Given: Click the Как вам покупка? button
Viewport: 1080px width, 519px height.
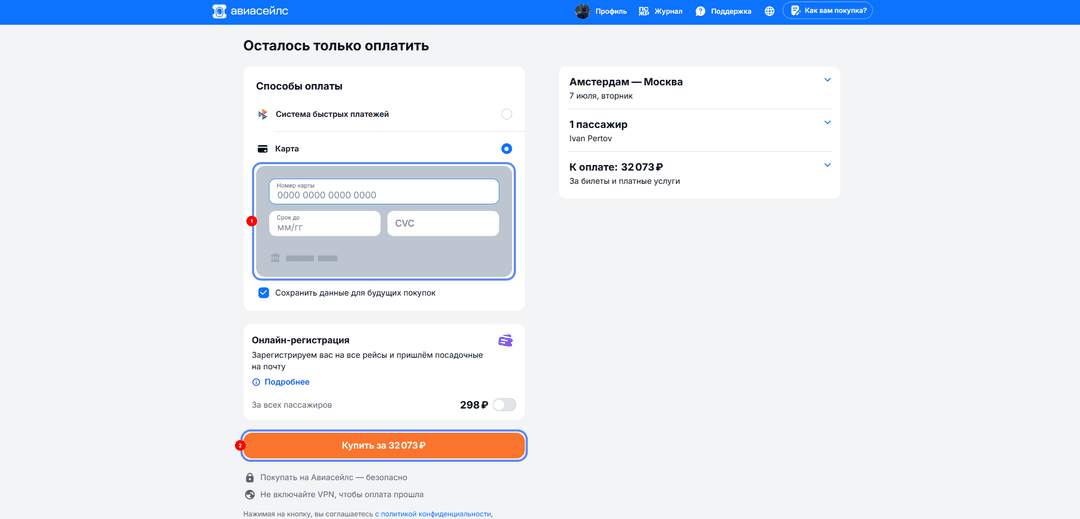Looking at the screenshot, I should tap(827, 11).
